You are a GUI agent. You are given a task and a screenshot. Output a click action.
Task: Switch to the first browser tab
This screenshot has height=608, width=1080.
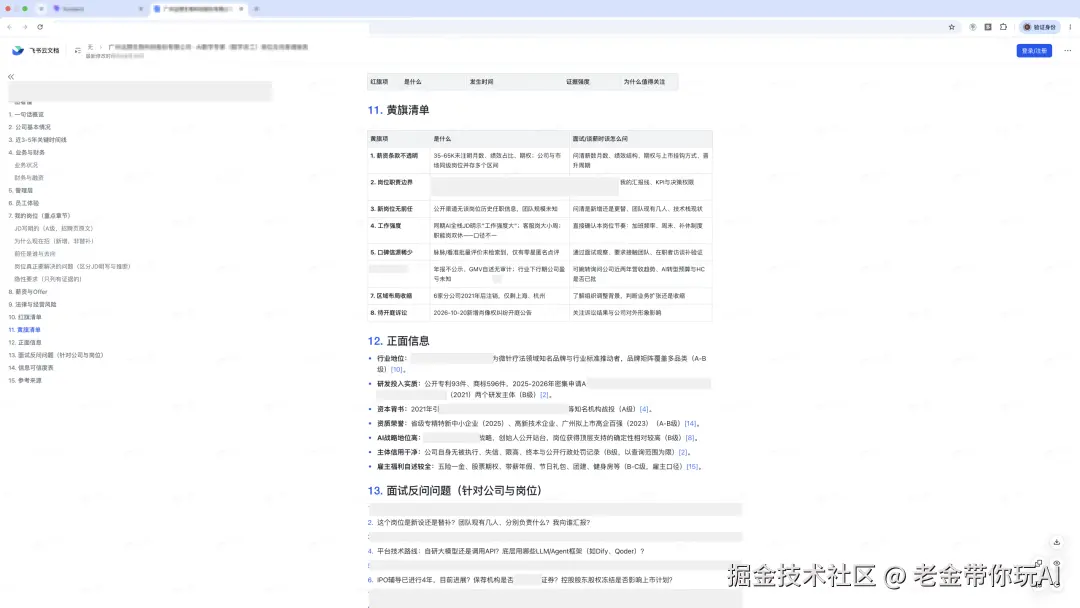coord(98,9)
